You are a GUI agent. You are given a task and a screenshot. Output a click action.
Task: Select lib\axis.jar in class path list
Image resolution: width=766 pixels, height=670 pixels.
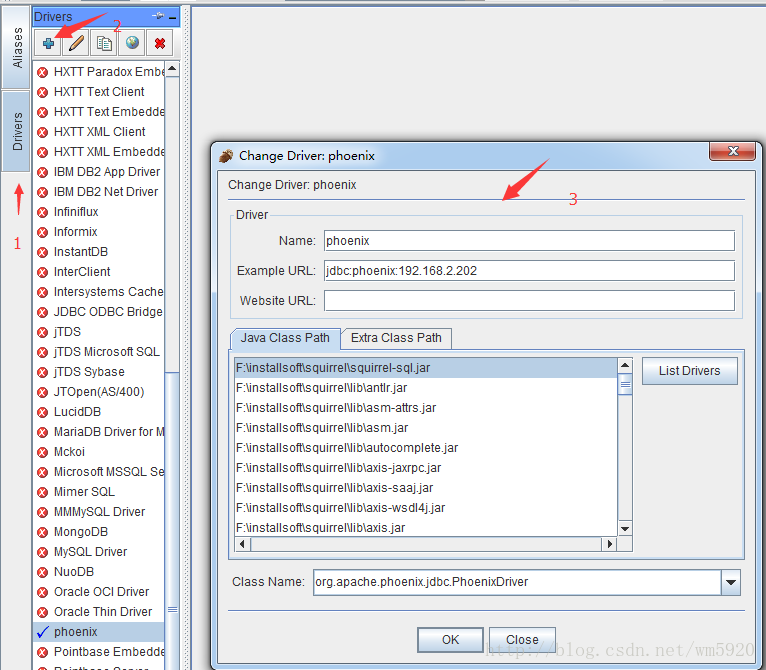pos(426,528)
